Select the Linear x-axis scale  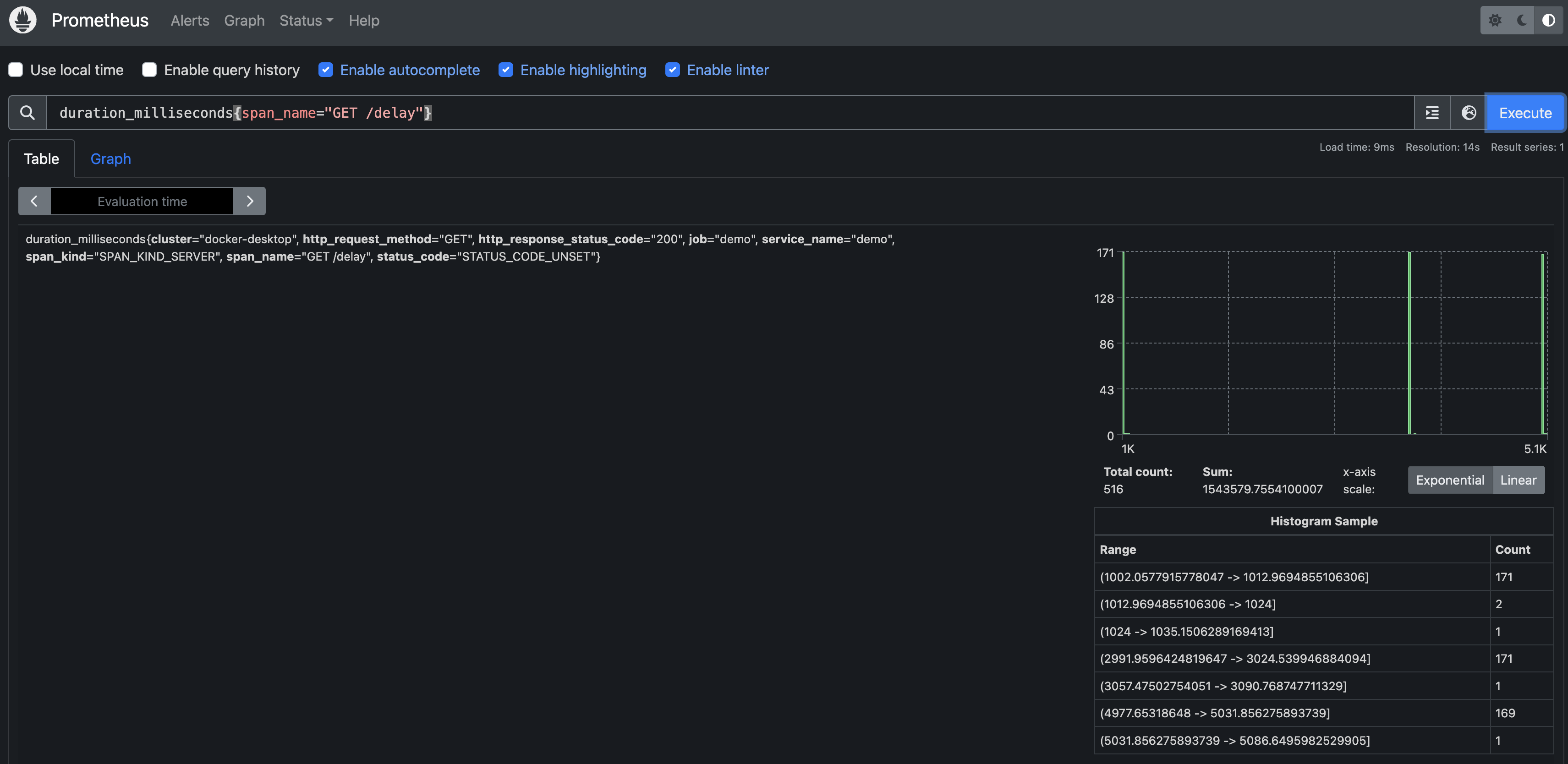coord(1518,480)
